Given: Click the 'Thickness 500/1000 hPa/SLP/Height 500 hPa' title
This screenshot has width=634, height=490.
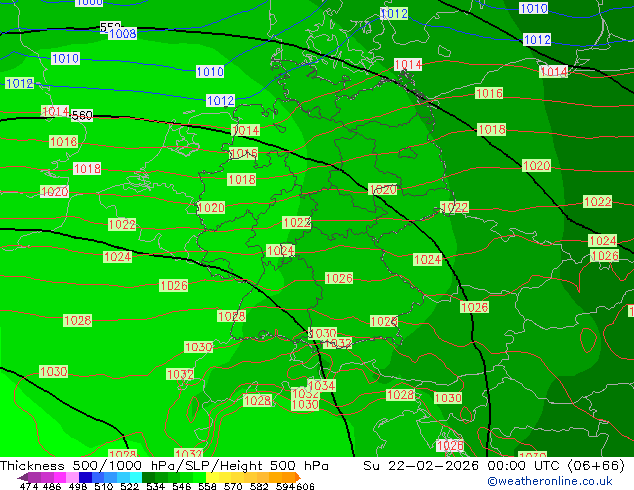Looking at the screenshot, I should [x=164, y=466].
